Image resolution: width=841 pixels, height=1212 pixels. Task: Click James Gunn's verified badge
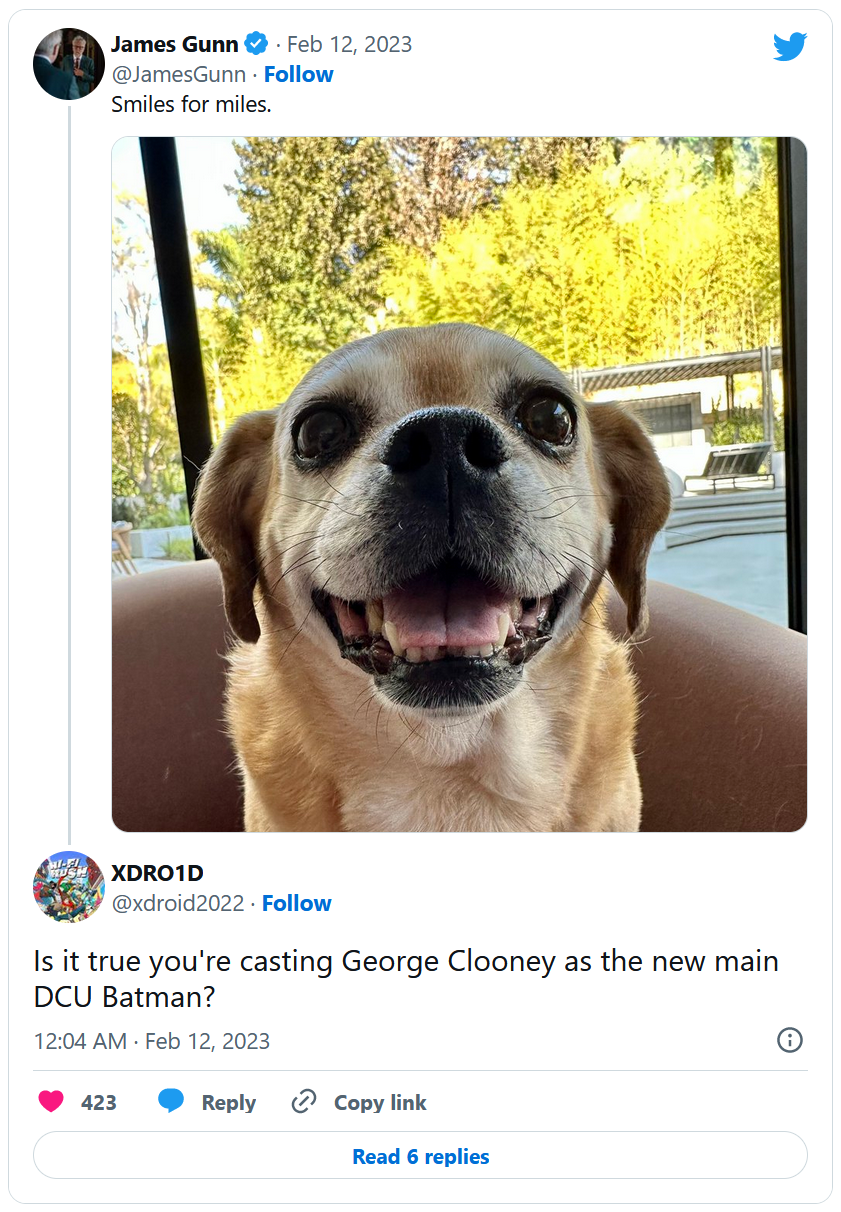[x=257, y=44]
